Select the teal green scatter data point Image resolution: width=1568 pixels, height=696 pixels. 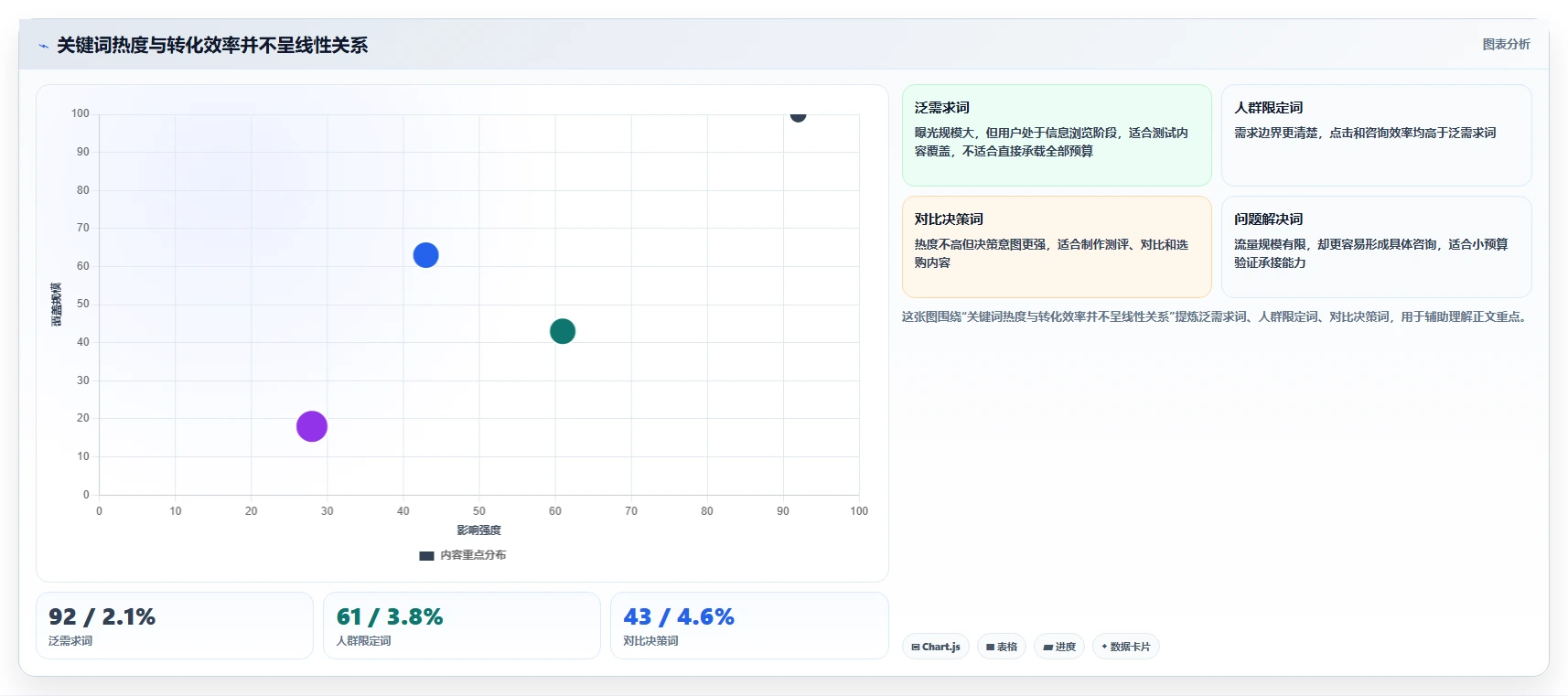pos(563,331)
